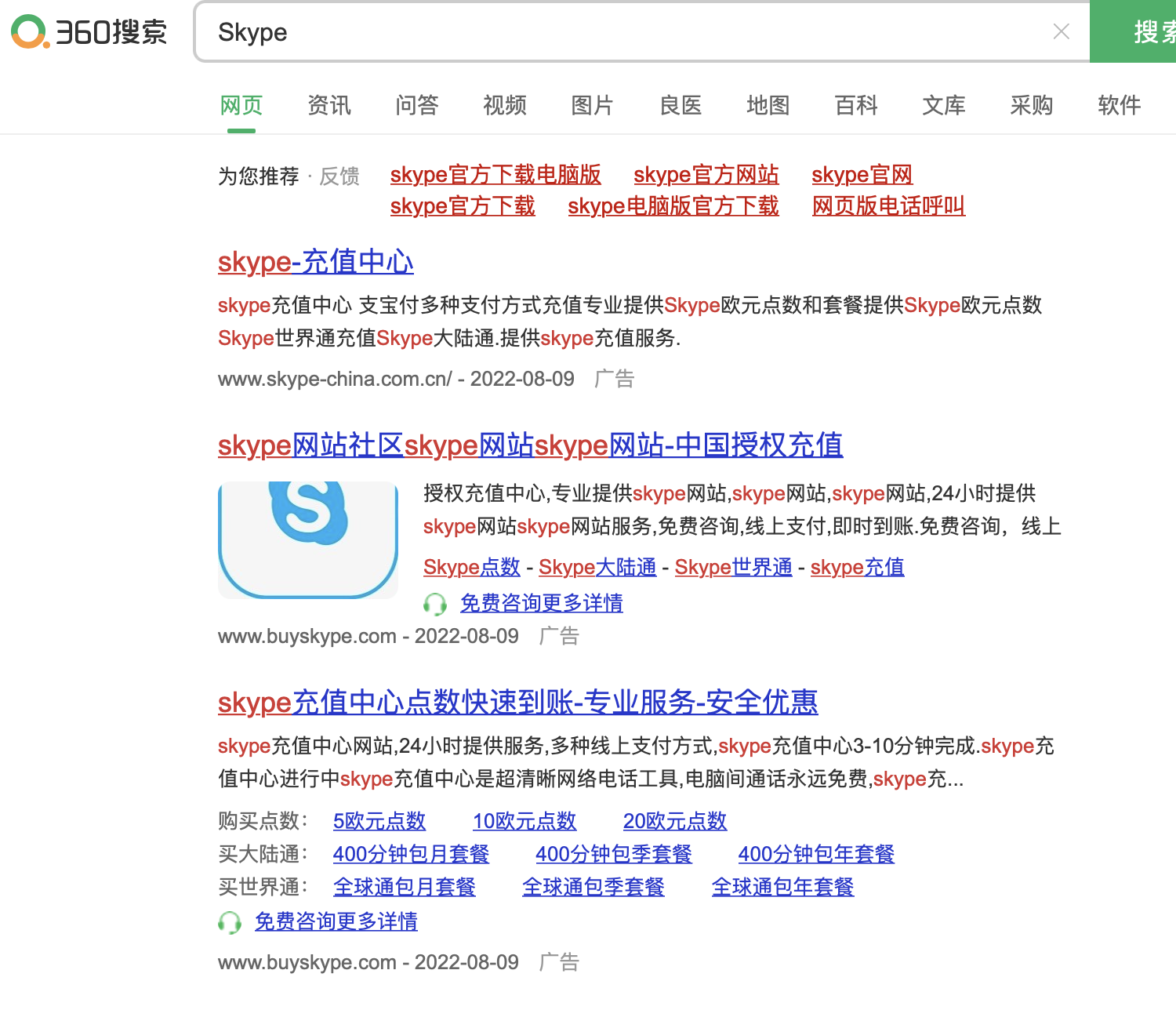Open the 软件 tab

[1120, 105]
